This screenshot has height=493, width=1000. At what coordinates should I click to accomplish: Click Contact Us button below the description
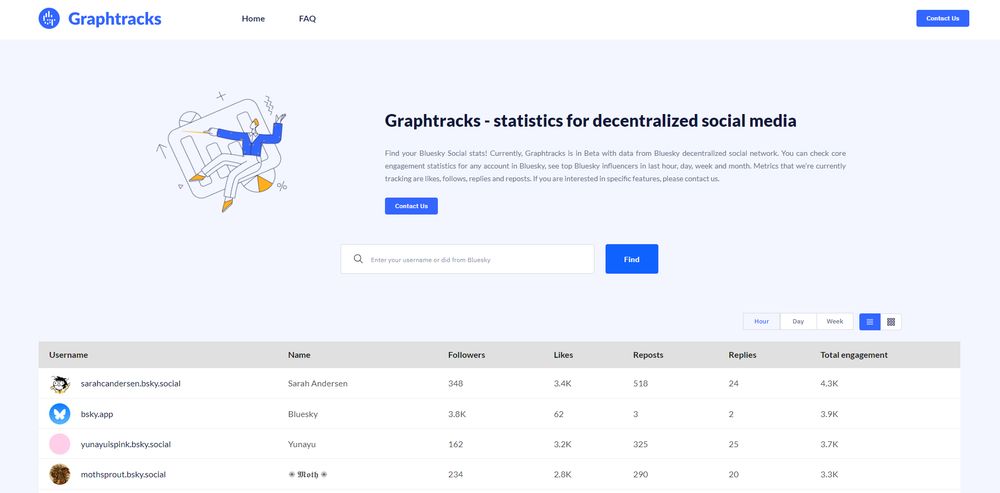click(x=411, y=206)
